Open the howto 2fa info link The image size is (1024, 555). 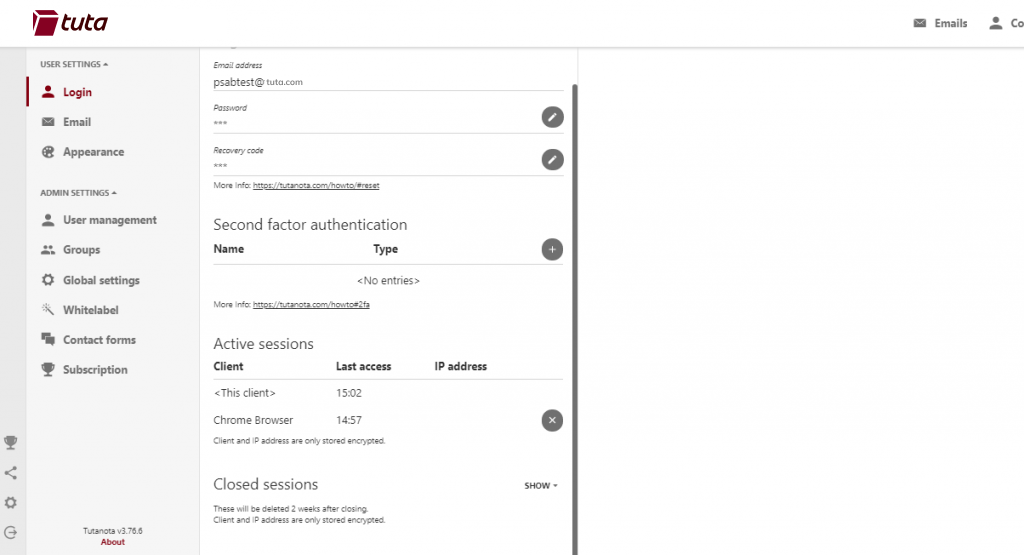(x=311, y=304)
